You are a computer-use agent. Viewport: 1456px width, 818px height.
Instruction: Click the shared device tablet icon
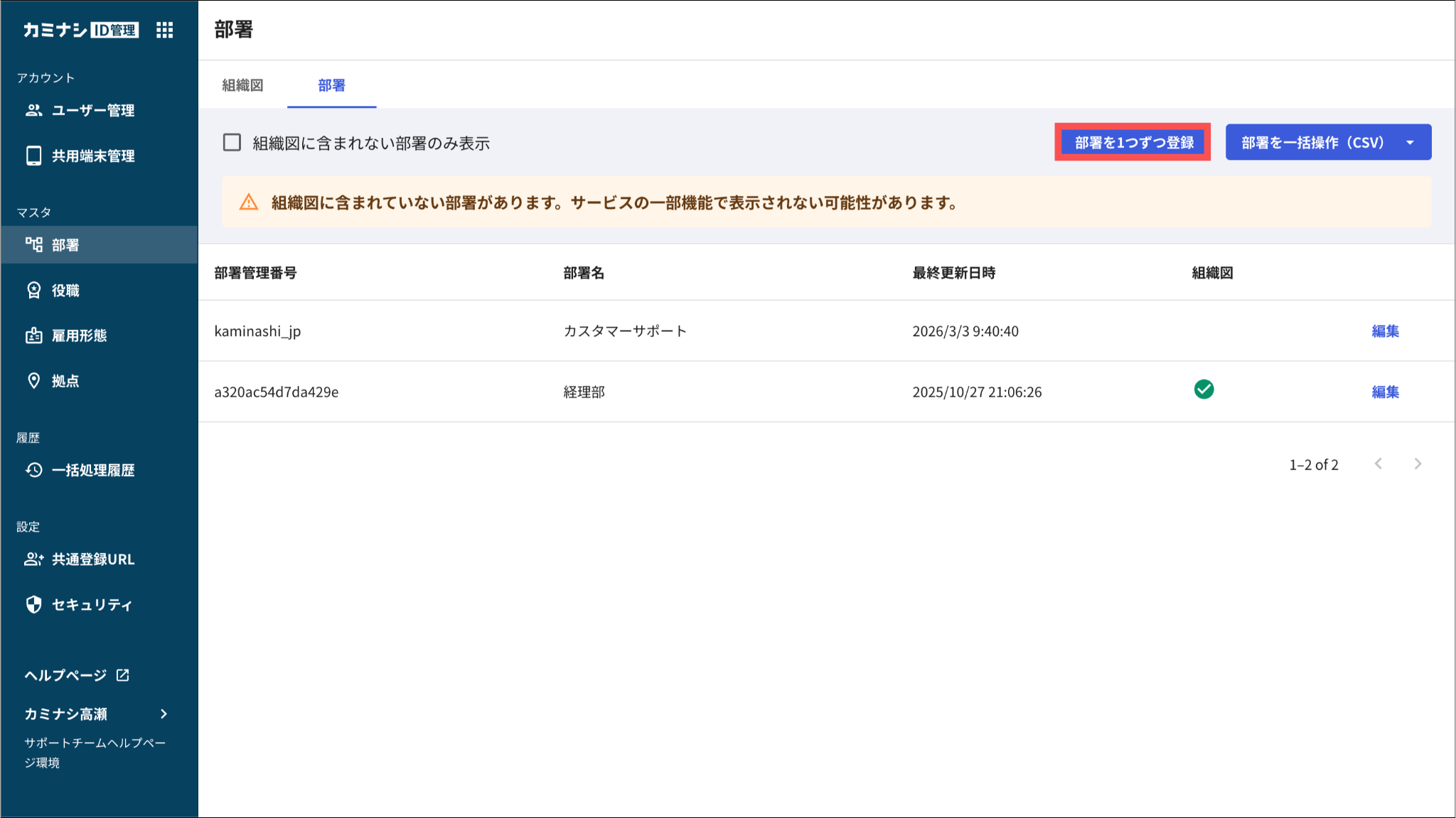[x=33, y=156]
